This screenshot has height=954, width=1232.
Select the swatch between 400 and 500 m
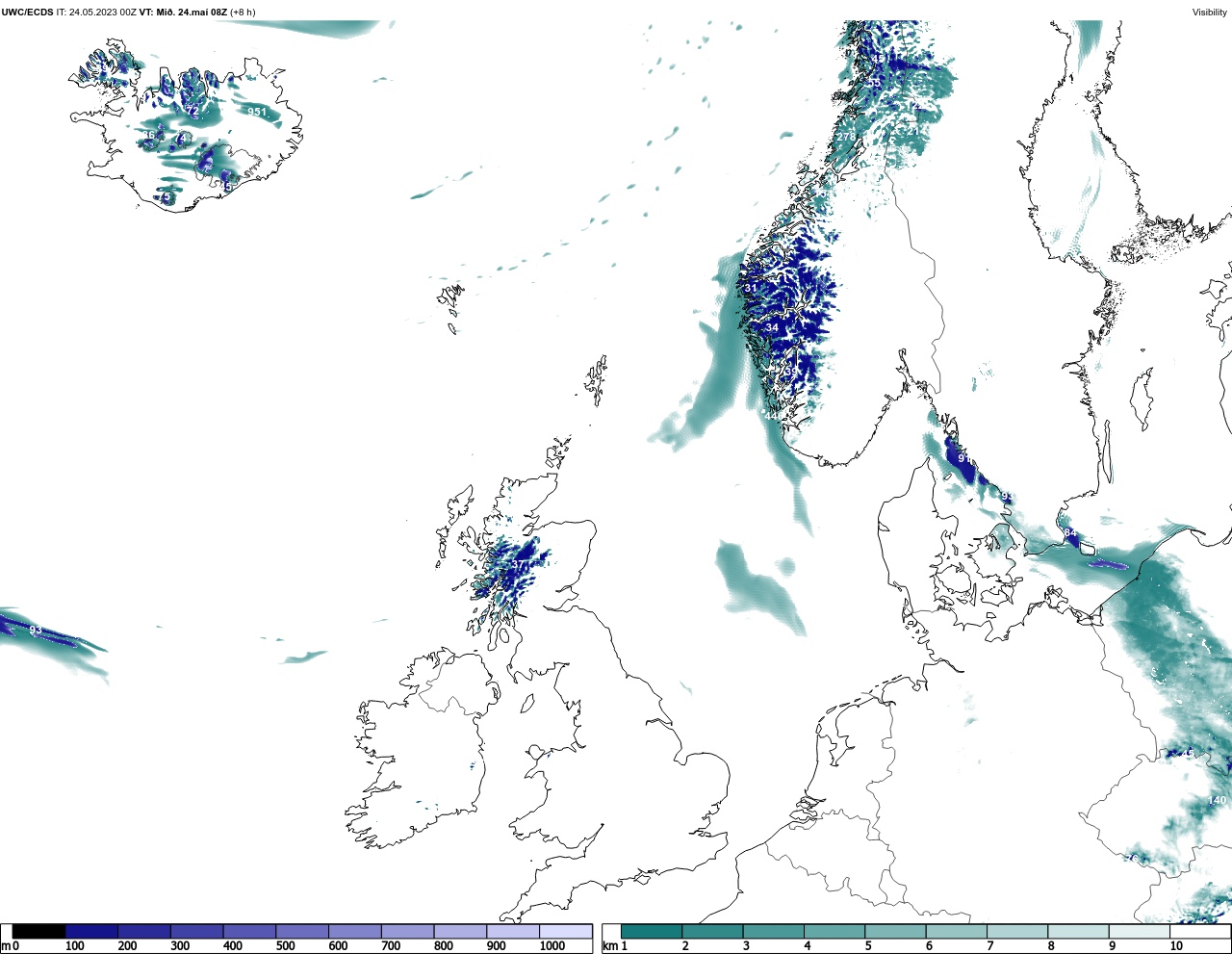coord(249,931)
